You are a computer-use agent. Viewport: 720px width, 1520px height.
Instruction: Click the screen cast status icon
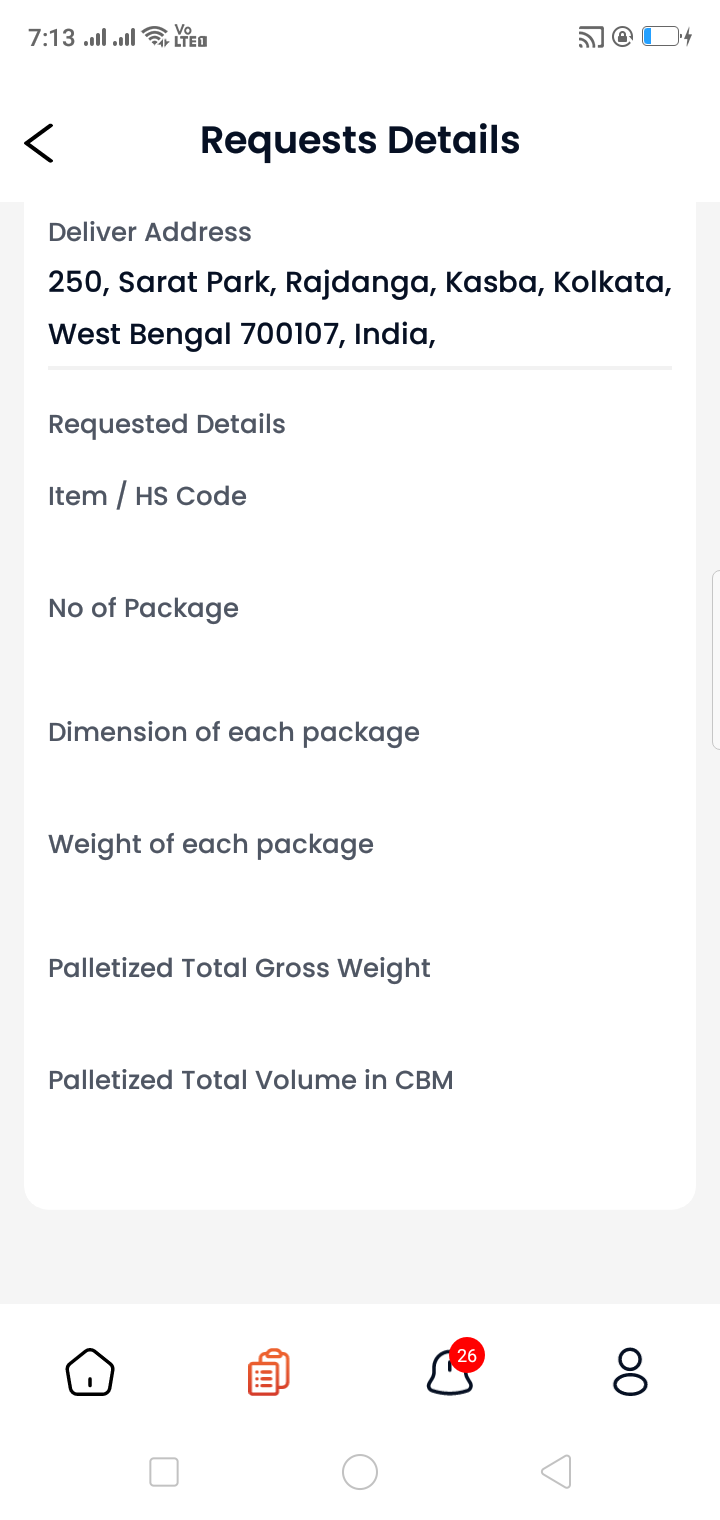[x=591, y=38]
